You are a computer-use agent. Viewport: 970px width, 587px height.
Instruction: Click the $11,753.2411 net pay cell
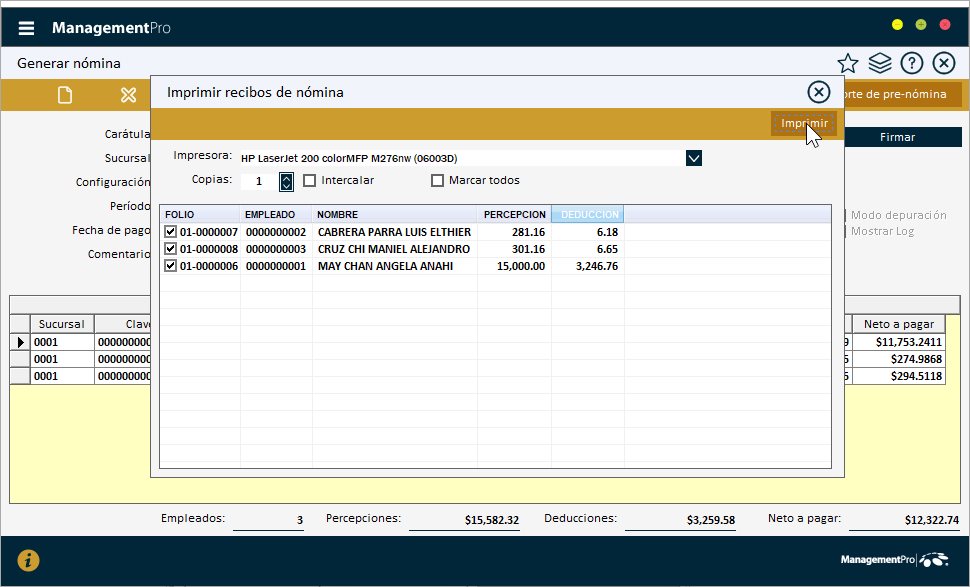(x=898, y=342)
